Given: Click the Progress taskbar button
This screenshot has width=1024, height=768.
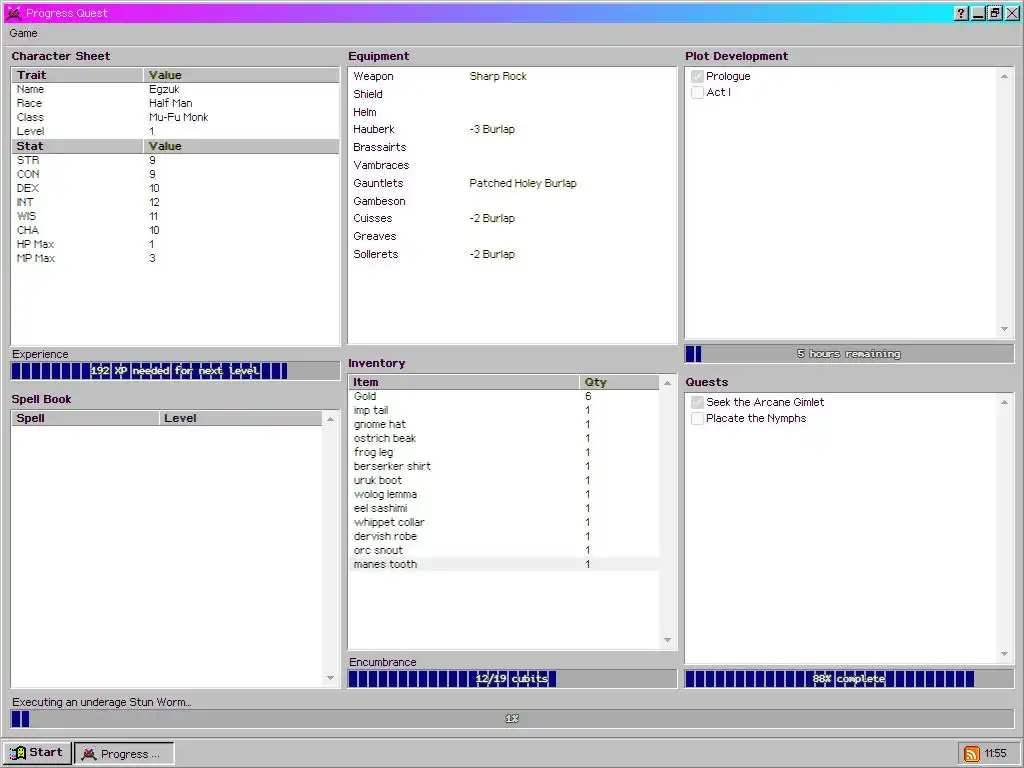Looking at the screenshot, I should click(124, 754).
